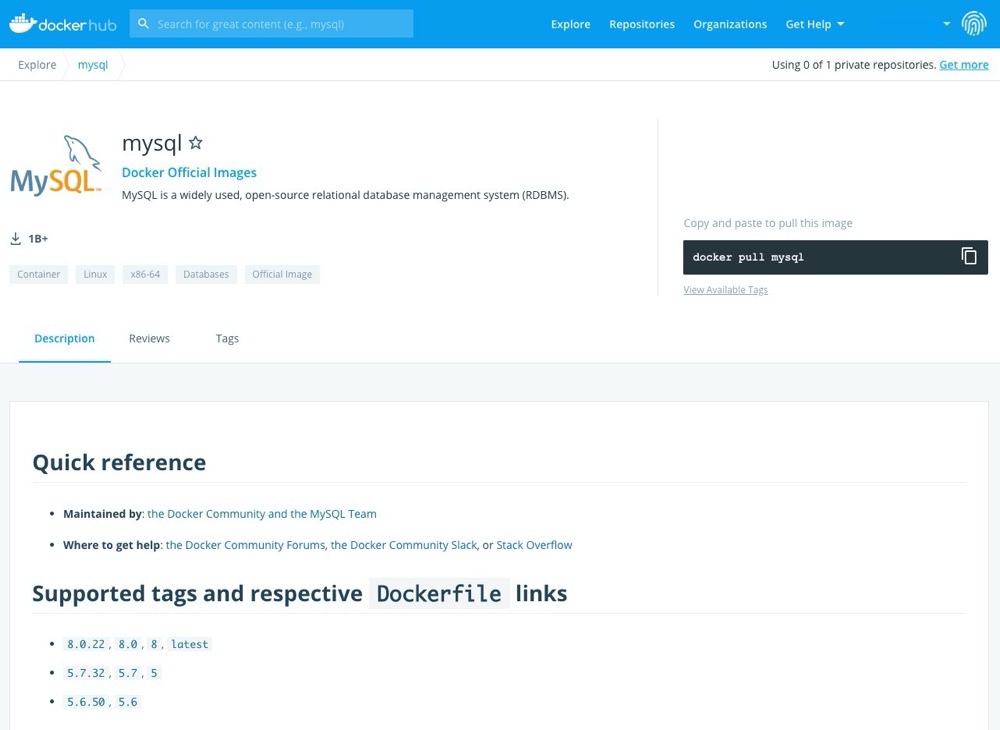Open the Docker Official Images link
Image resolution: width=1000 pixels, height=730 pixels.
click(189, 173)
